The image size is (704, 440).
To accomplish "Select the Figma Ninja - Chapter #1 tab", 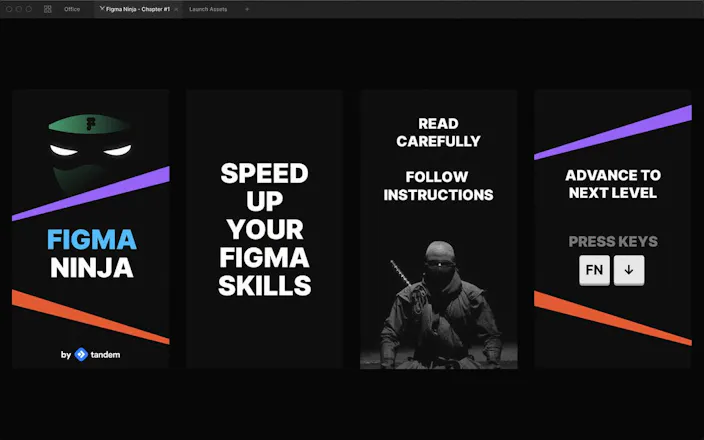I will tap(138, 9).
